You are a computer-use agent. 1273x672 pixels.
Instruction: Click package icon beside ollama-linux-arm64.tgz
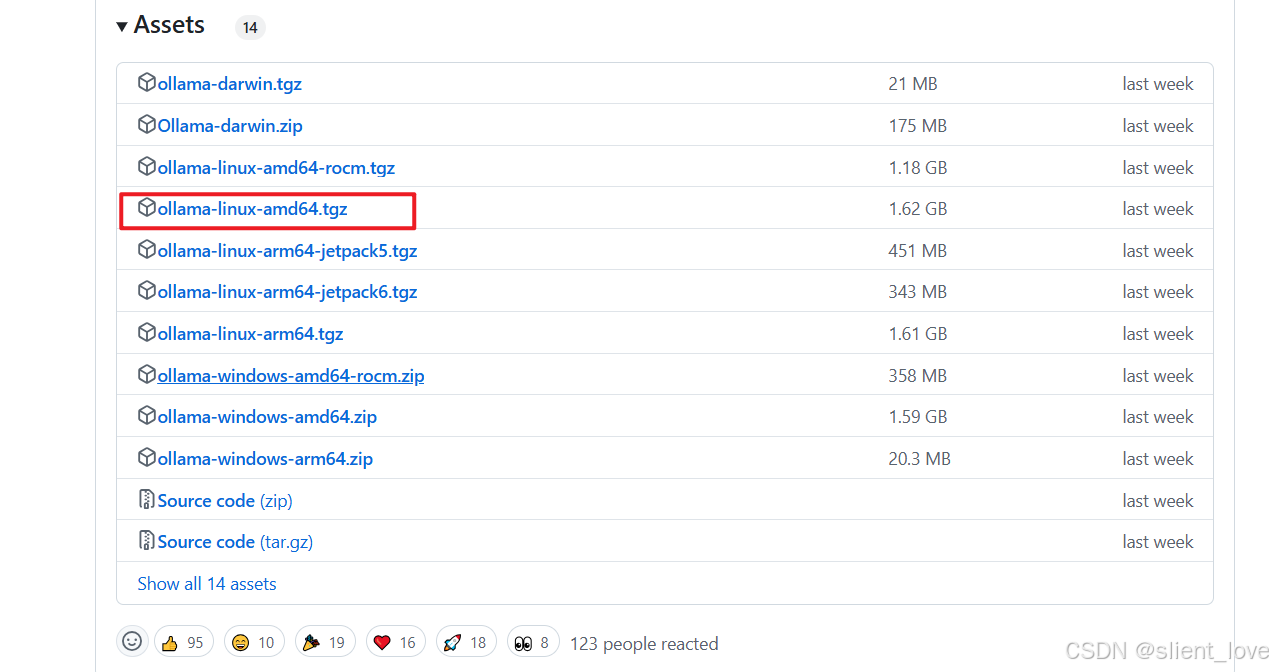pos(147,333)
